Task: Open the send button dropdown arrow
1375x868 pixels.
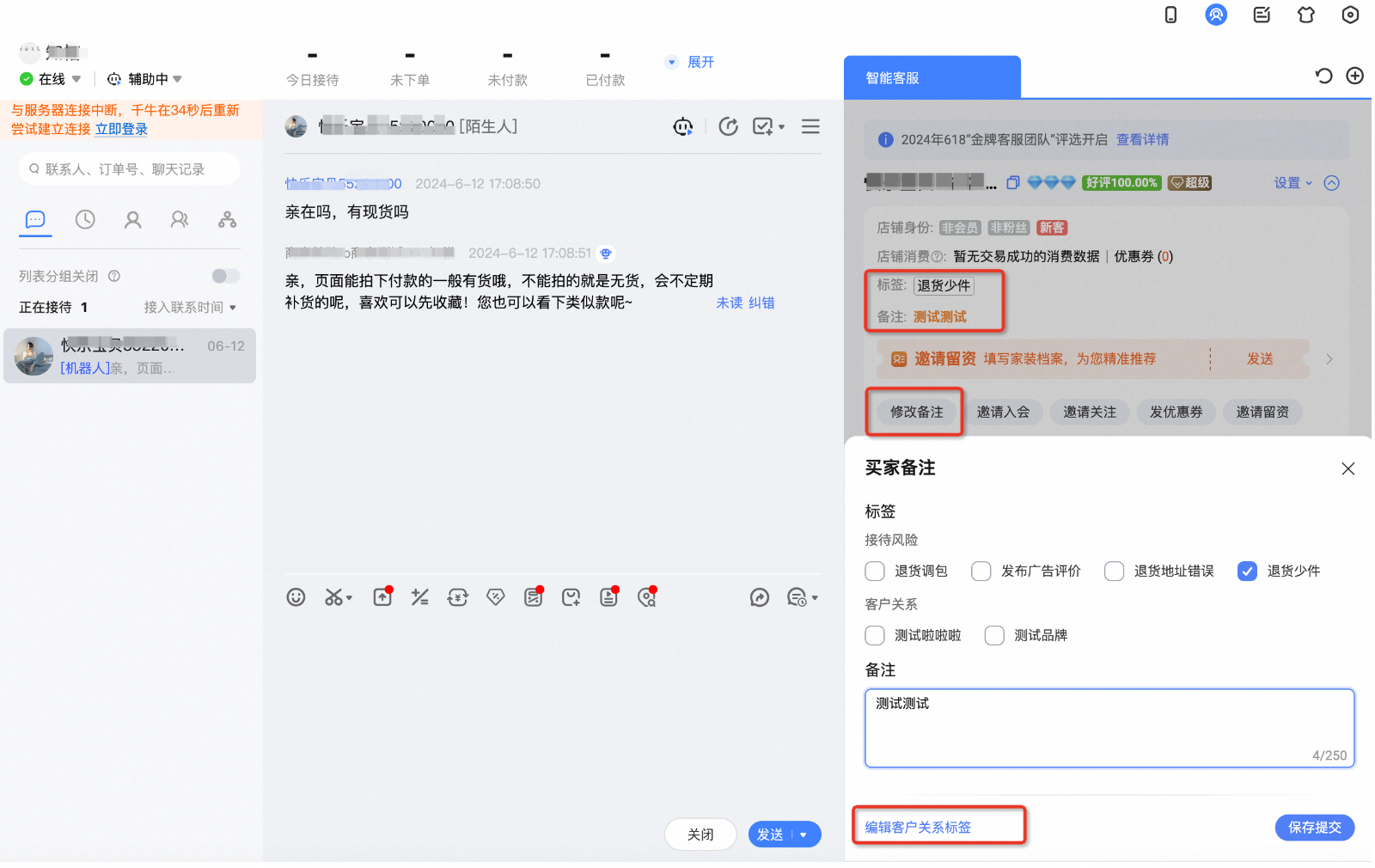Action: point(804,835)
